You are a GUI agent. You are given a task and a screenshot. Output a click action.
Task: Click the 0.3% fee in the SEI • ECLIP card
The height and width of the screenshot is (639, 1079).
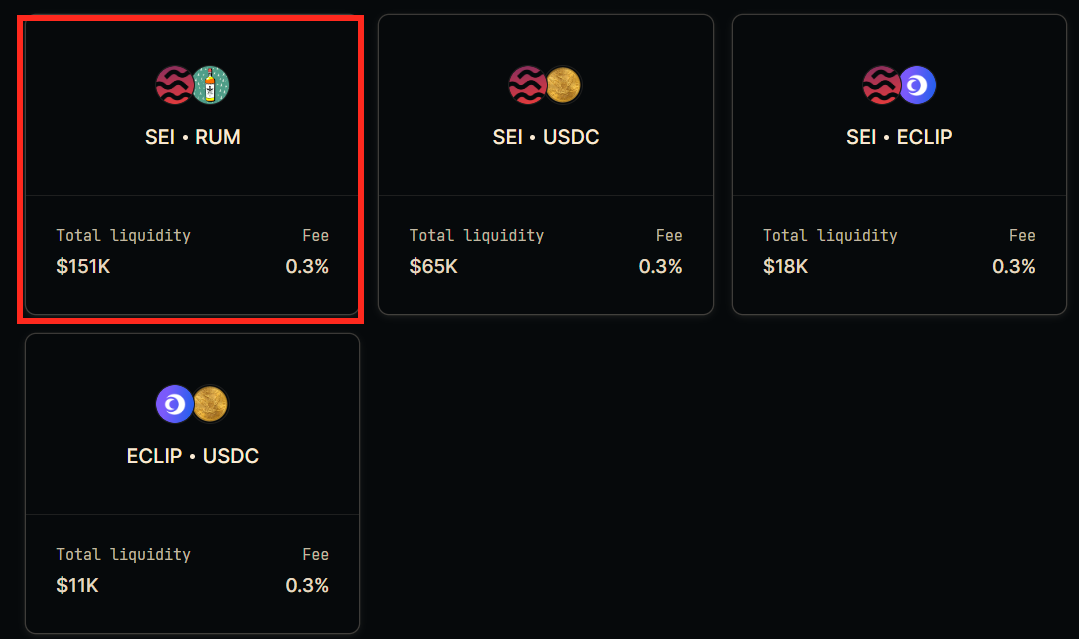[x=1014, y=266]
